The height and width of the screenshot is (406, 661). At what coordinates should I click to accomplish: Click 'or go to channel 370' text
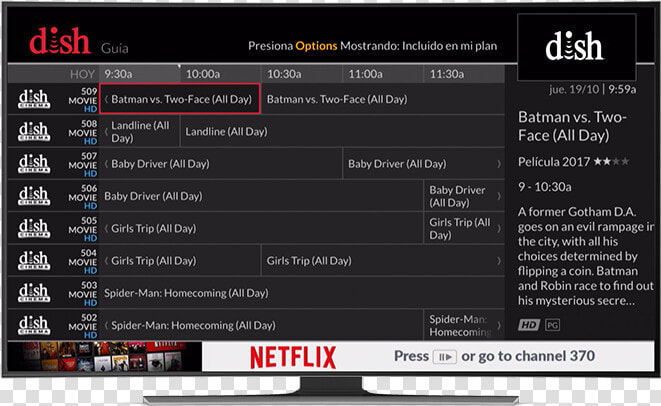point(528,356)
